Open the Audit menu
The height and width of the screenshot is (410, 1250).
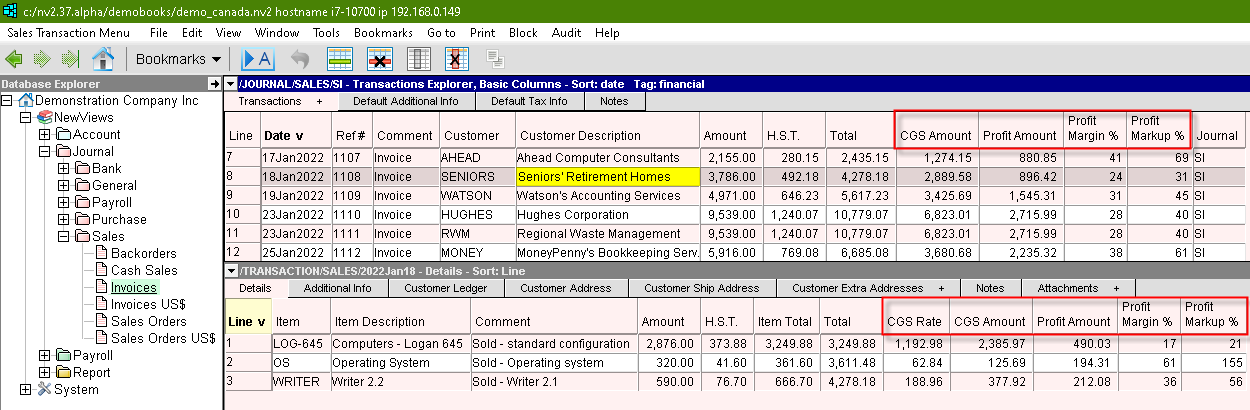(566, 33)
